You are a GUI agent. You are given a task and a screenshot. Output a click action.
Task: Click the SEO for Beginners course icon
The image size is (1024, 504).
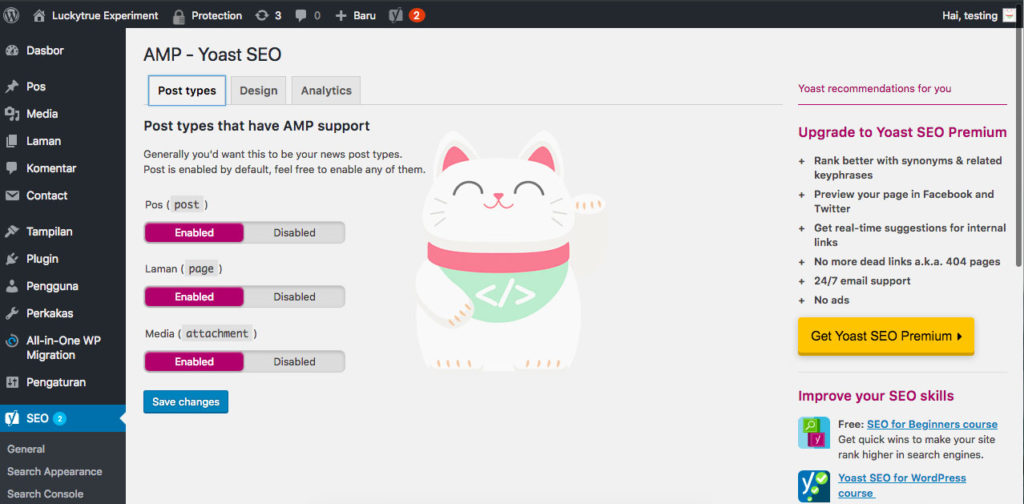coord(814,433)
